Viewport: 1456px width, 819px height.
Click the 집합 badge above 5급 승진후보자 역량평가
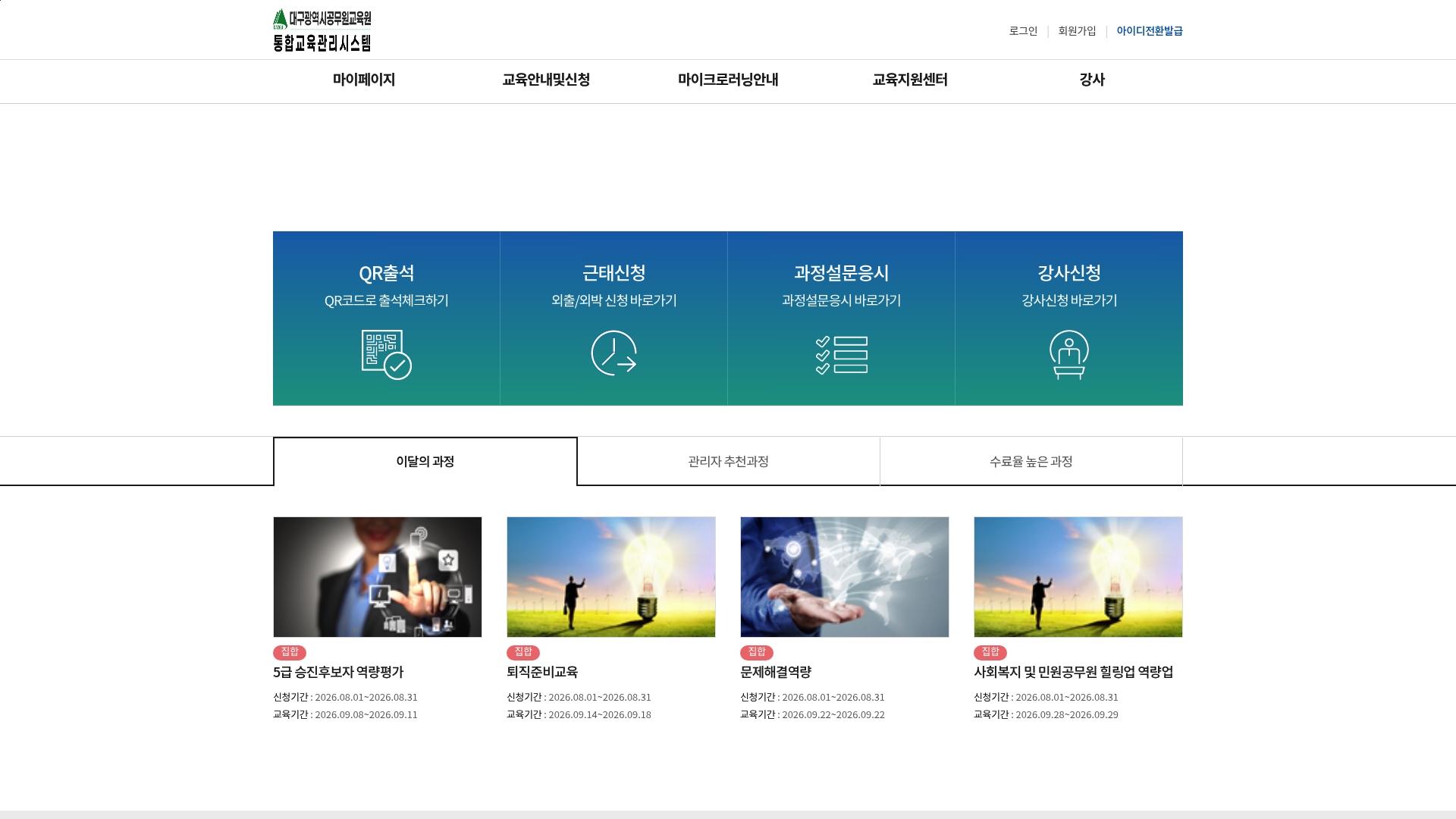(x=290, y=652)
